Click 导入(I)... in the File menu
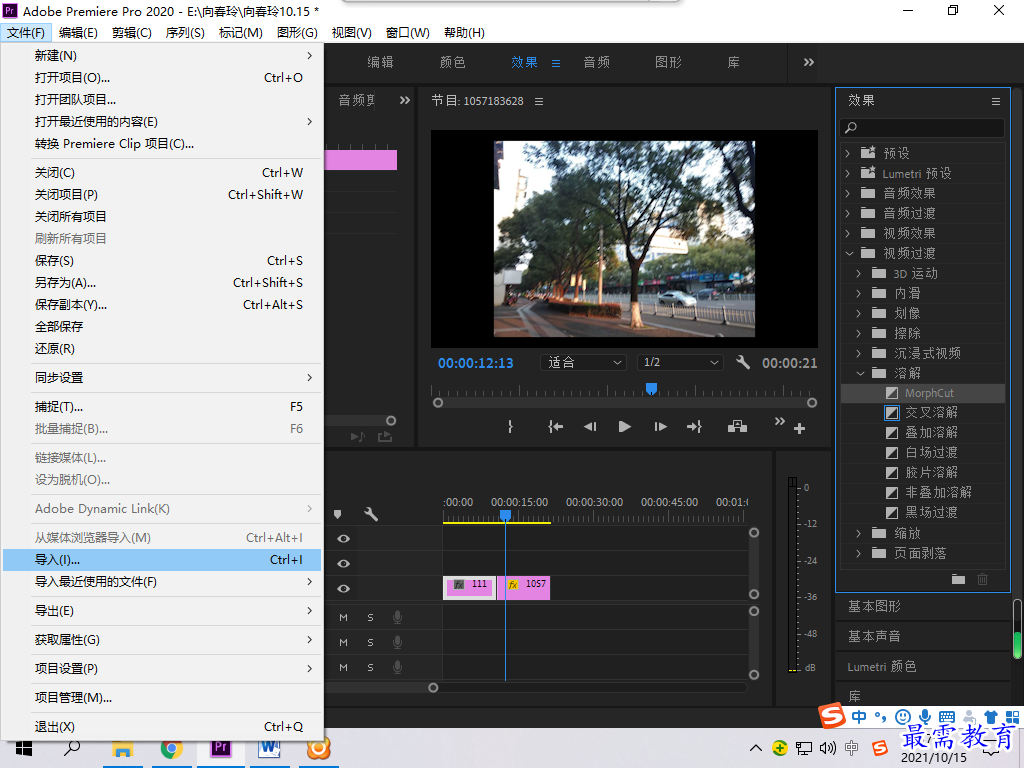 [162, 560]
